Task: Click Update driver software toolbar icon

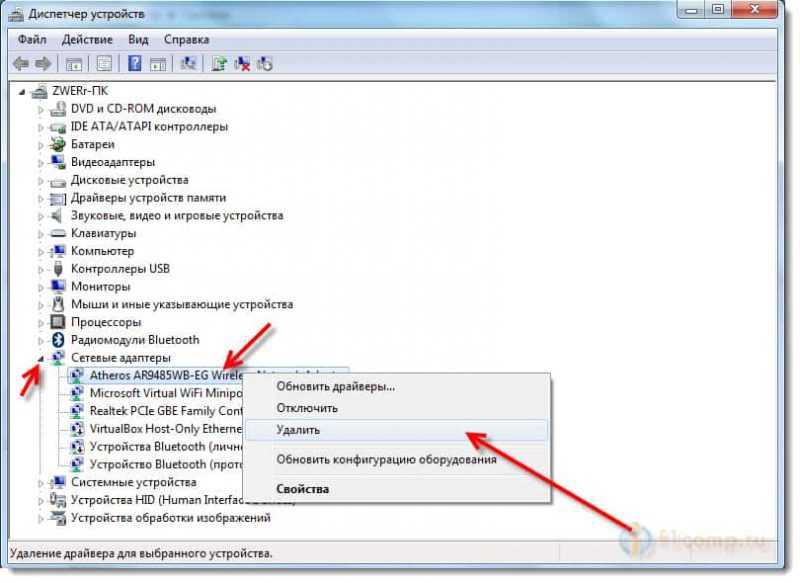Action: 219,64
